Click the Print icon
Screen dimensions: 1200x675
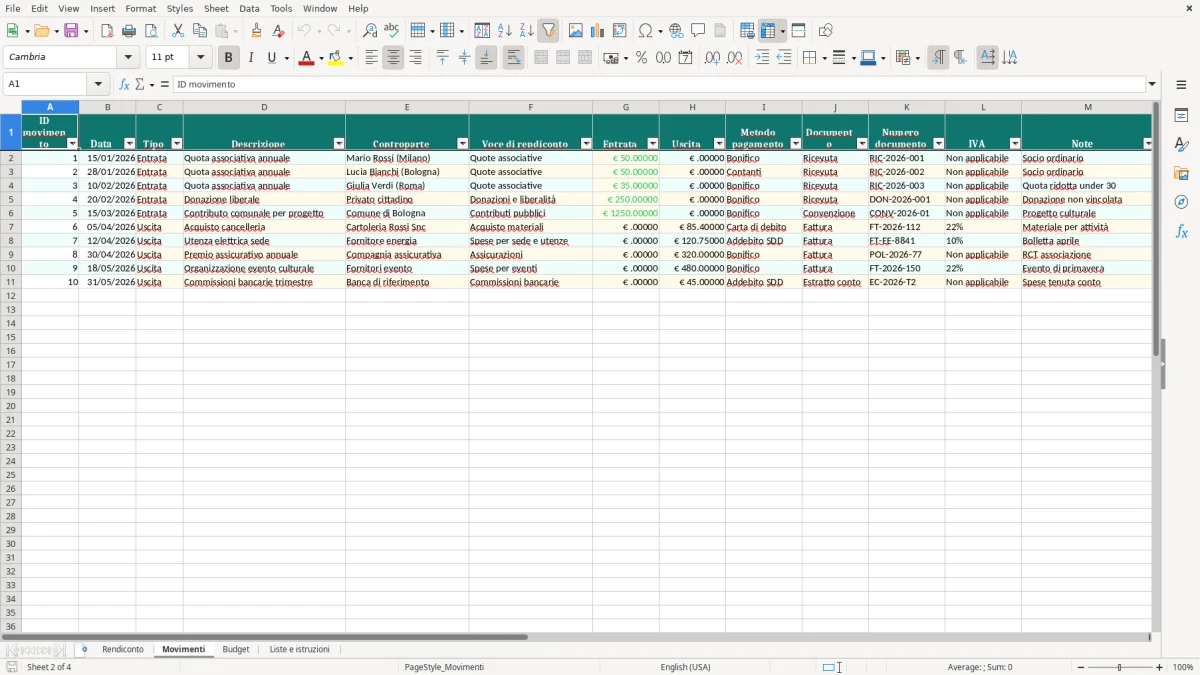[x=129, y=31]
